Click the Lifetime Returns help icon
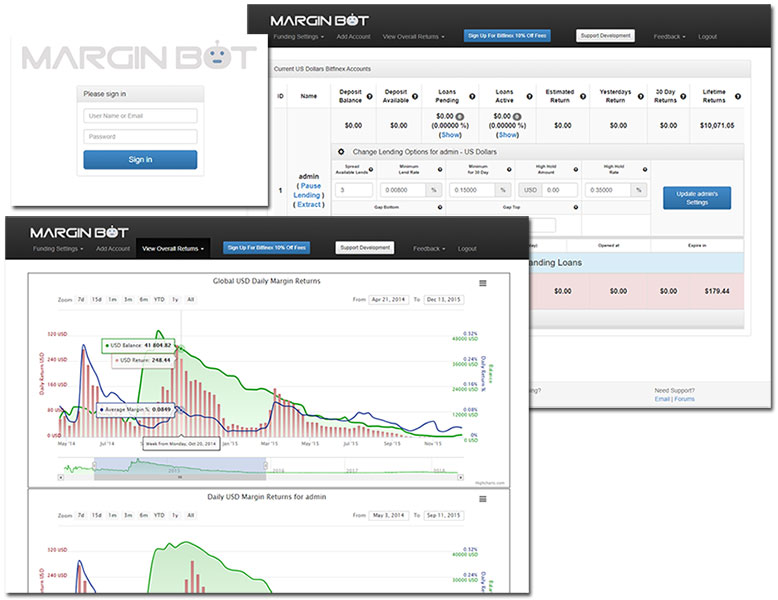The width and height of the screenshot is (778, 600). pyautogui.click(x=738, y=96)
